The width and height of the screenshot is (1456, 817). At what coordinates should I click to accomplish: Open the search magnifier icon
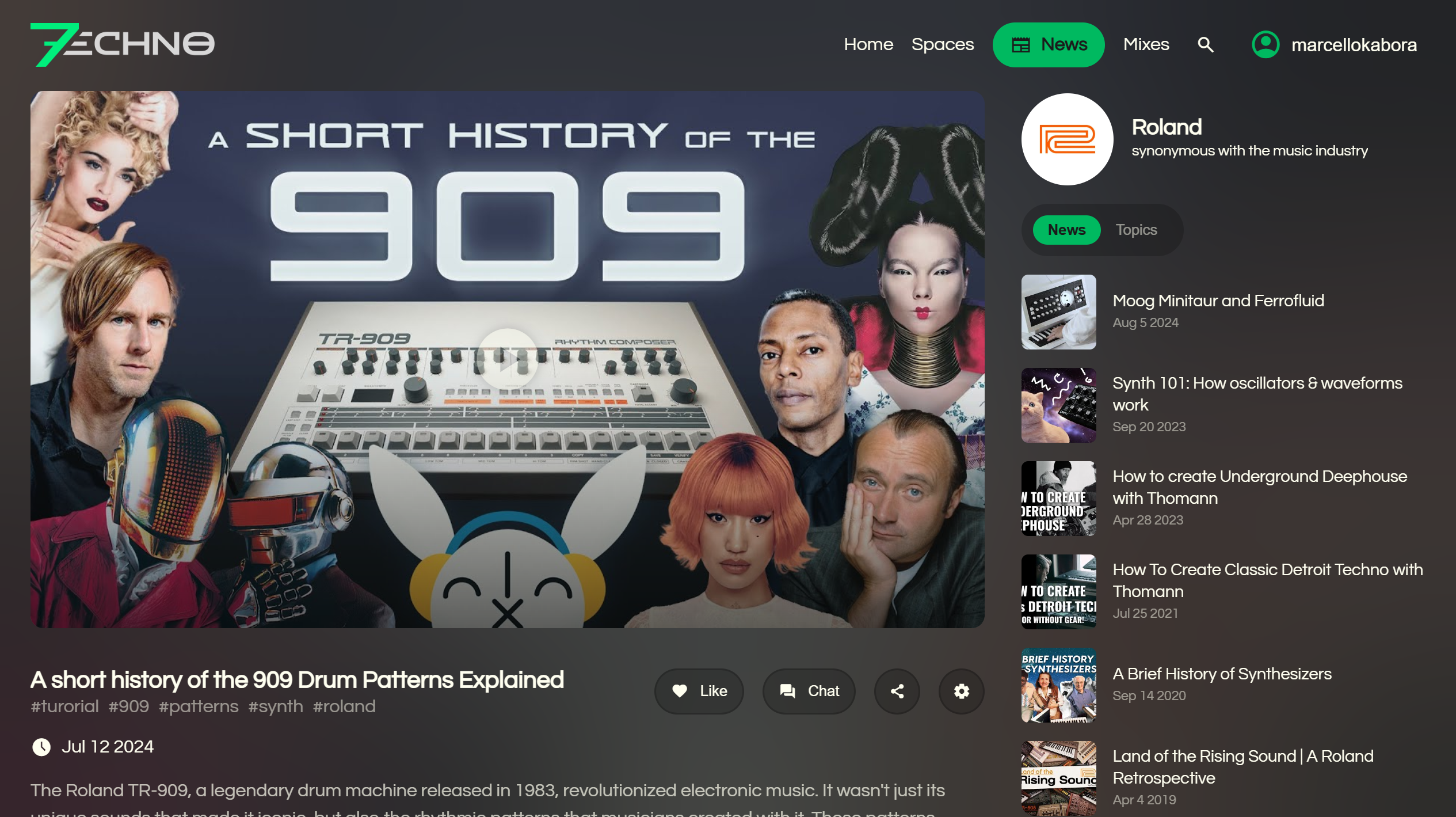point(1205,44)
